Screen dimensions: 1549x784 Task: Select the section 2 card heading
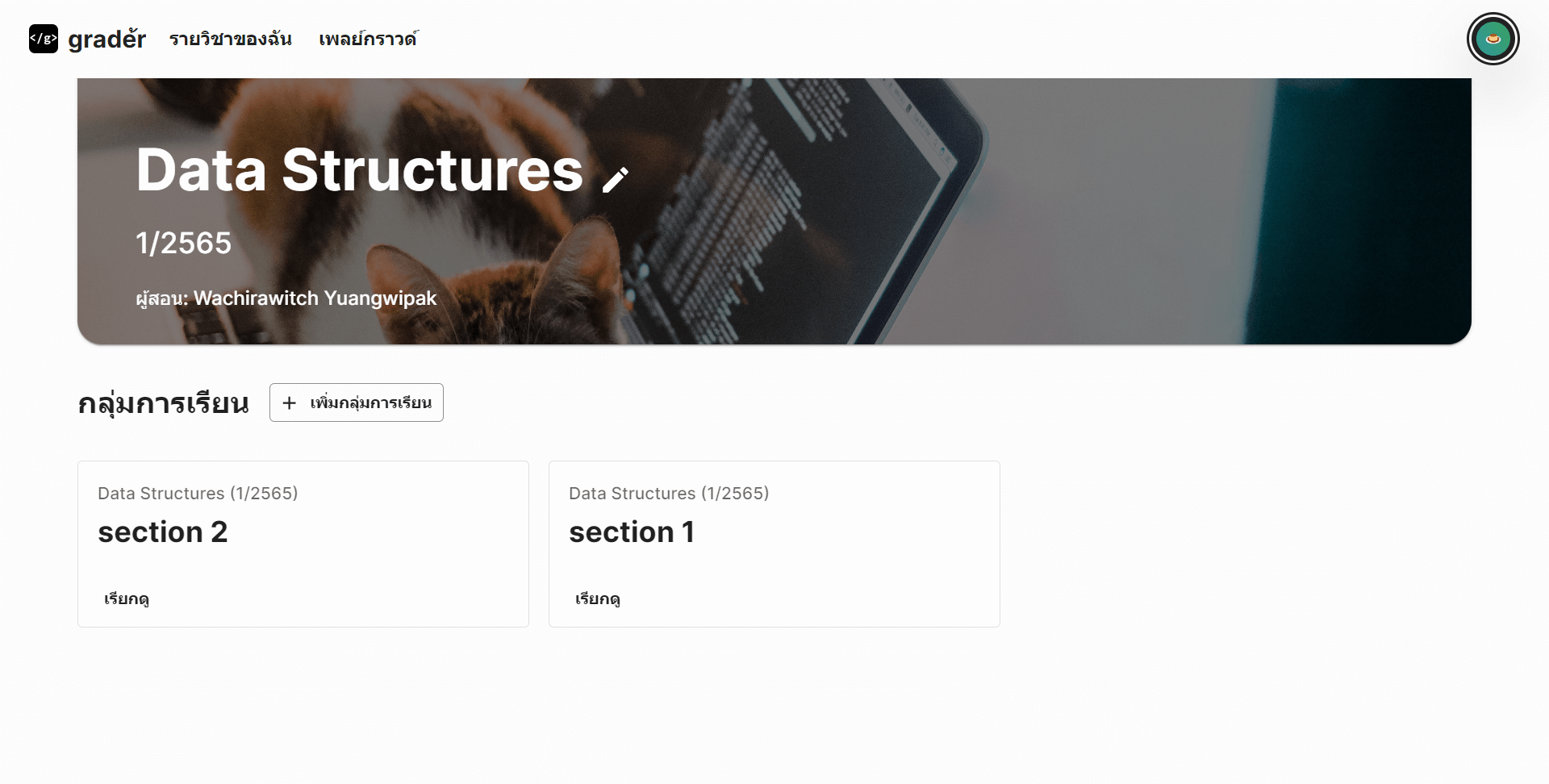click(x=162, y=532)
